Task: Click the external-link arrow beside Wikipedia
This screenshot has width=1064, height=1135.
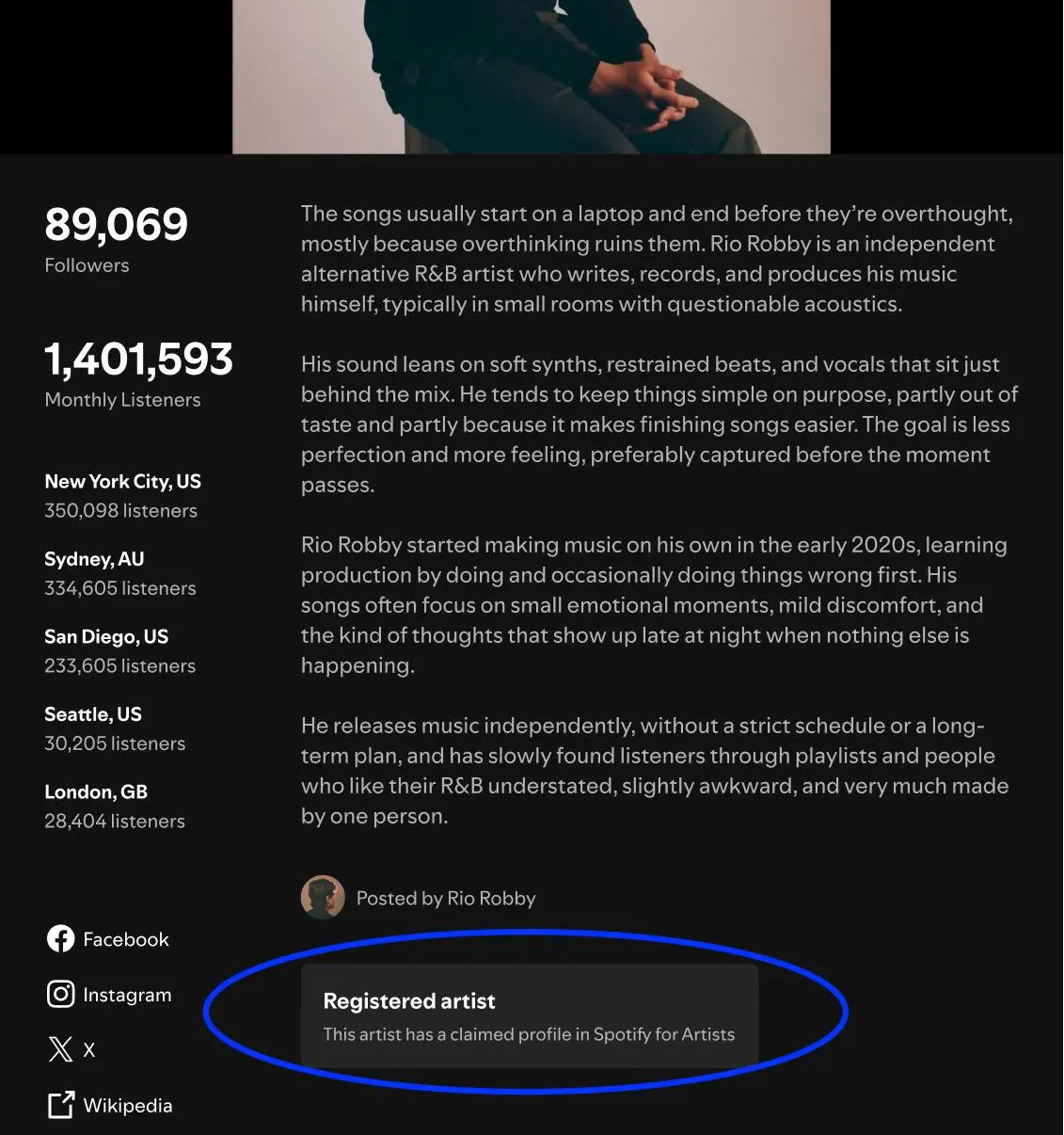Action: click(60, 1105)
